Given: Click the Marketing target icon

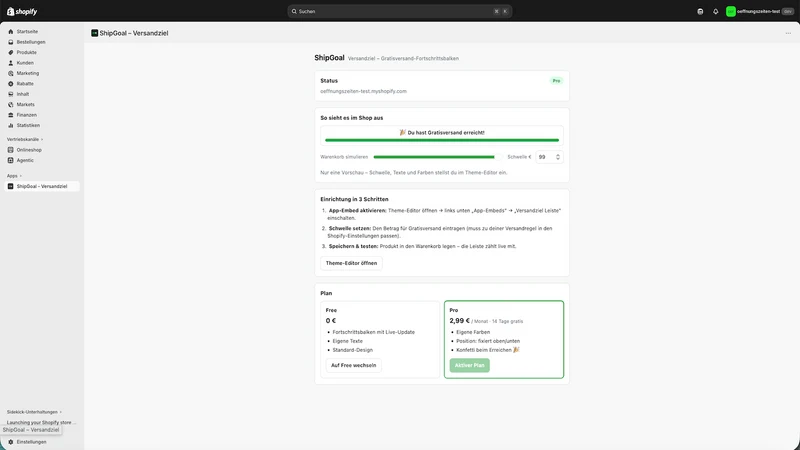Looking at the screenshot, I should [11, 73].
